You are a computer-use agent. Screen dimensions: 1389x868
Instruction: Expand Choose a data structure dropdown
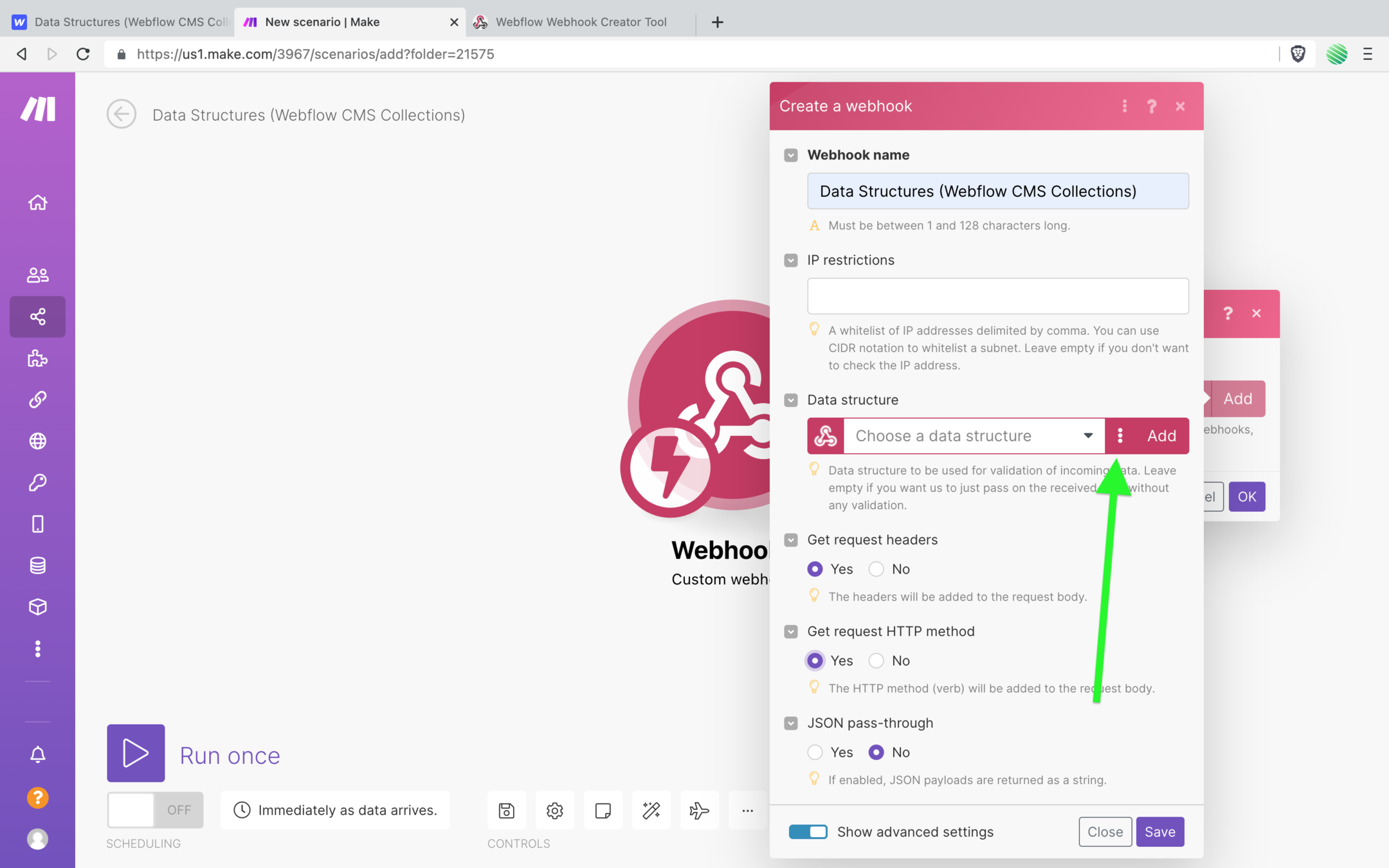click(974, 436)
